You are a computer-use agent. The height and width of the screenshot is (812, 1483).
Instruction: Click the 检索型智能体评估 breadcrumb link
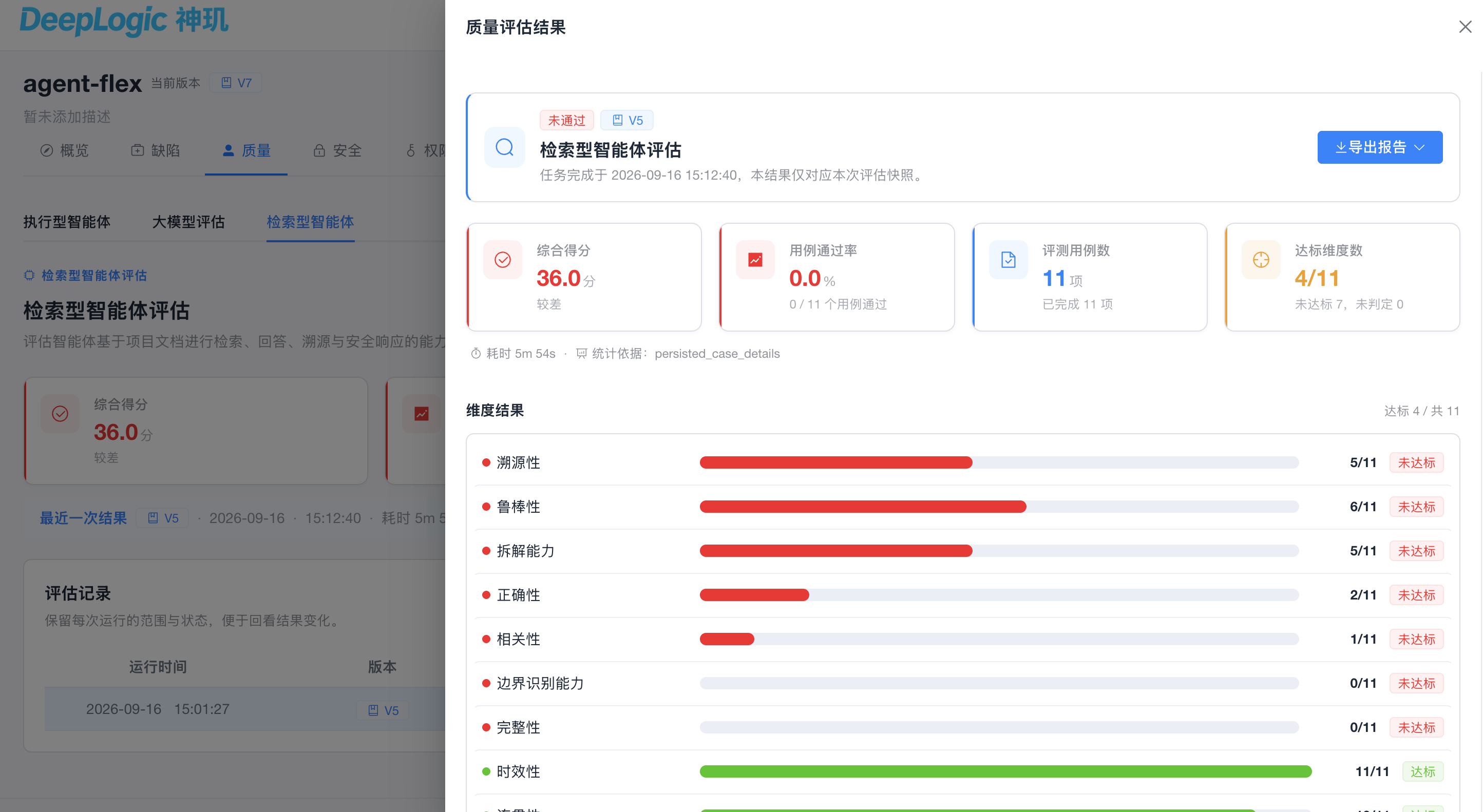[x=85, y=276]
